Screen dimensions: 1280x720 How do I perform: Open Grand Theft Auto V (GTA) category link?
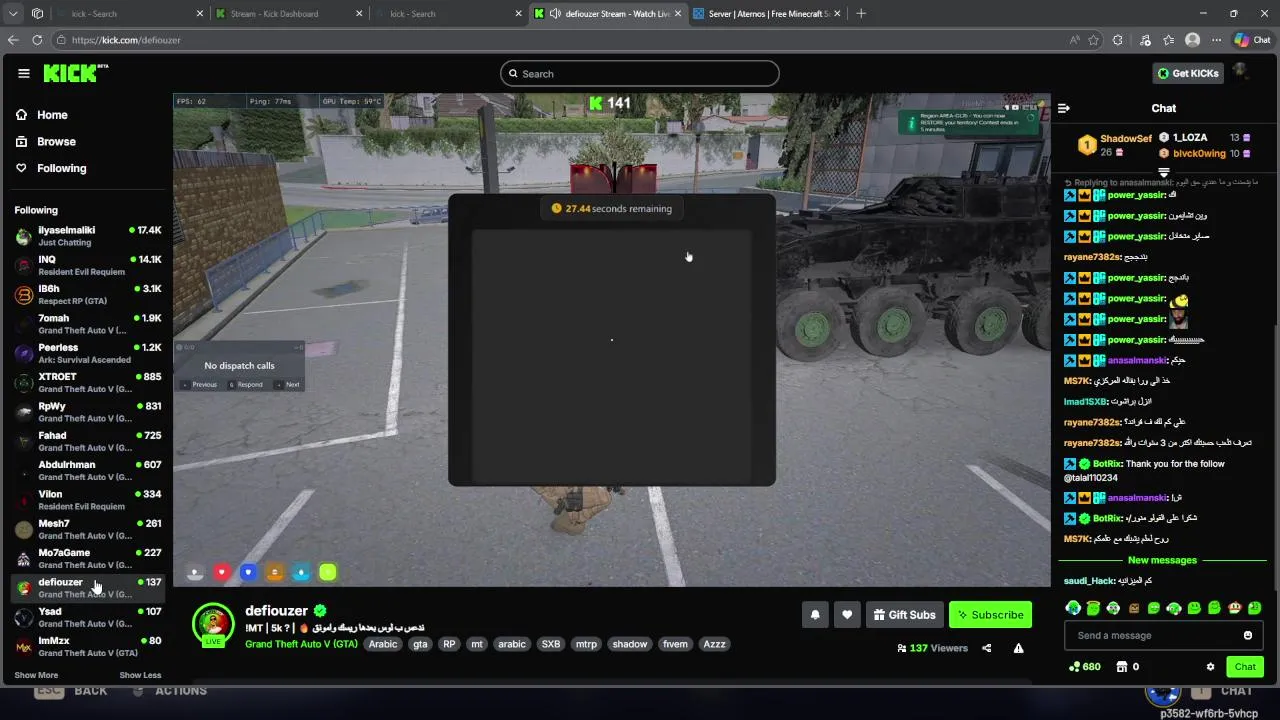click(x=301, y=644)
